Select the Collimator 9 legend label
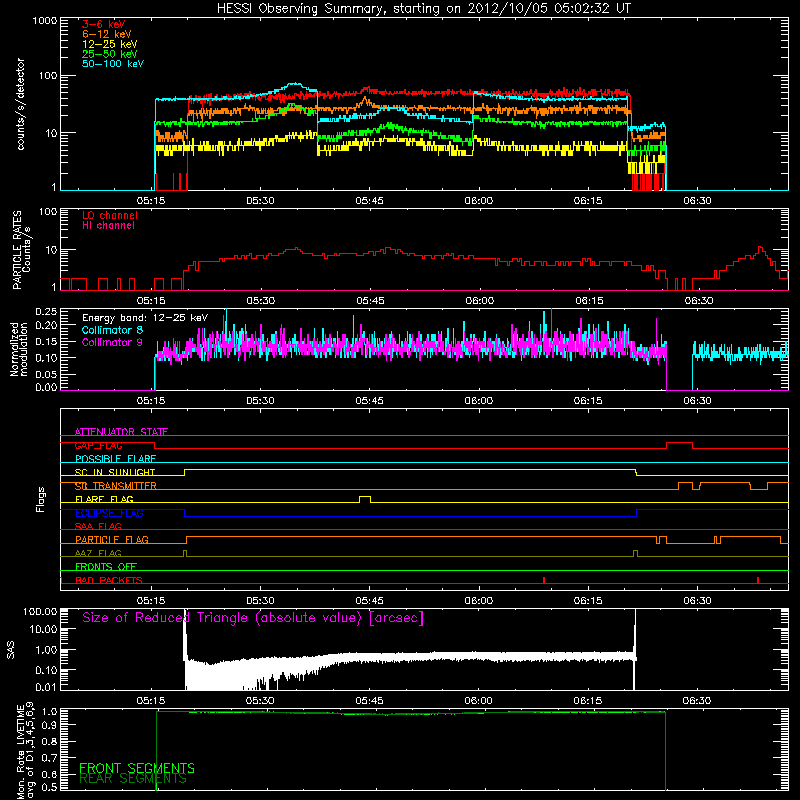 click(x=112, y=342)
